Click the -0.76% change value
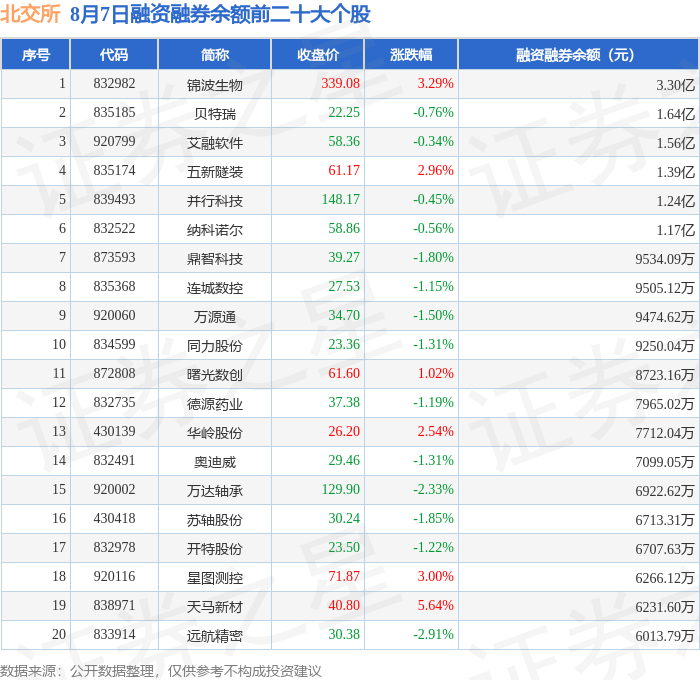 click(433, 113)
